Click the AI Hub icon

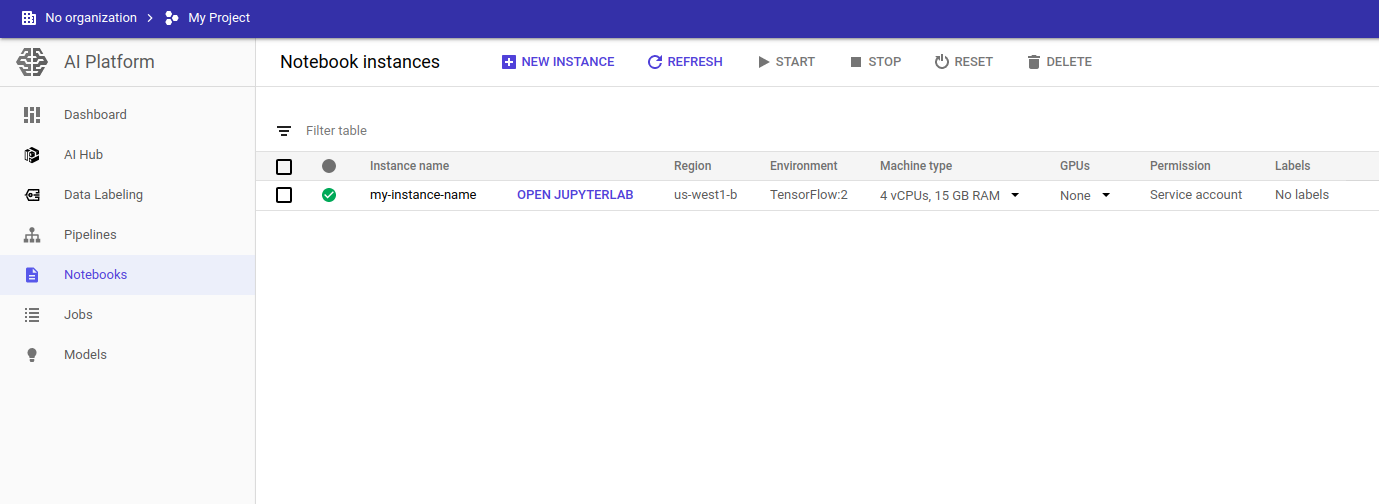32,155
